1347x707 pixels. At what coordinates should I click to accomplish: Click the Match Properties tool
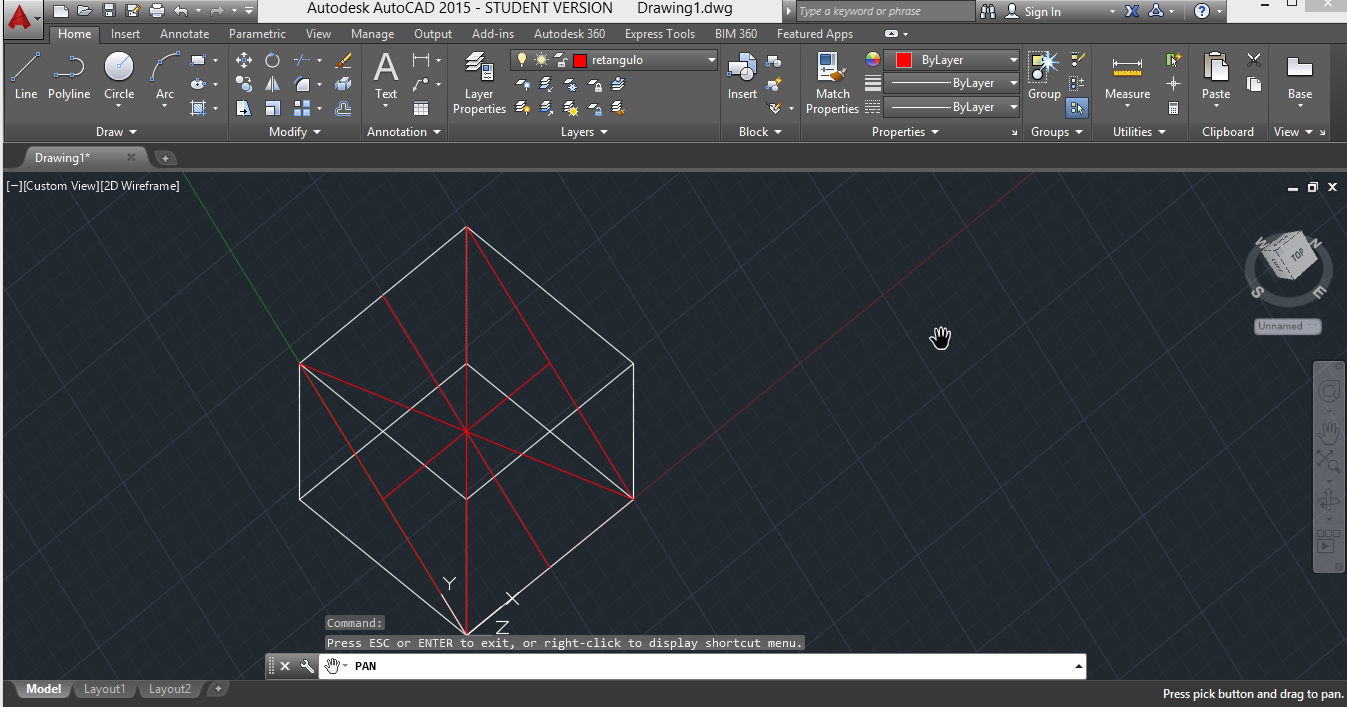pyautogui.click(x=832, y=84)
